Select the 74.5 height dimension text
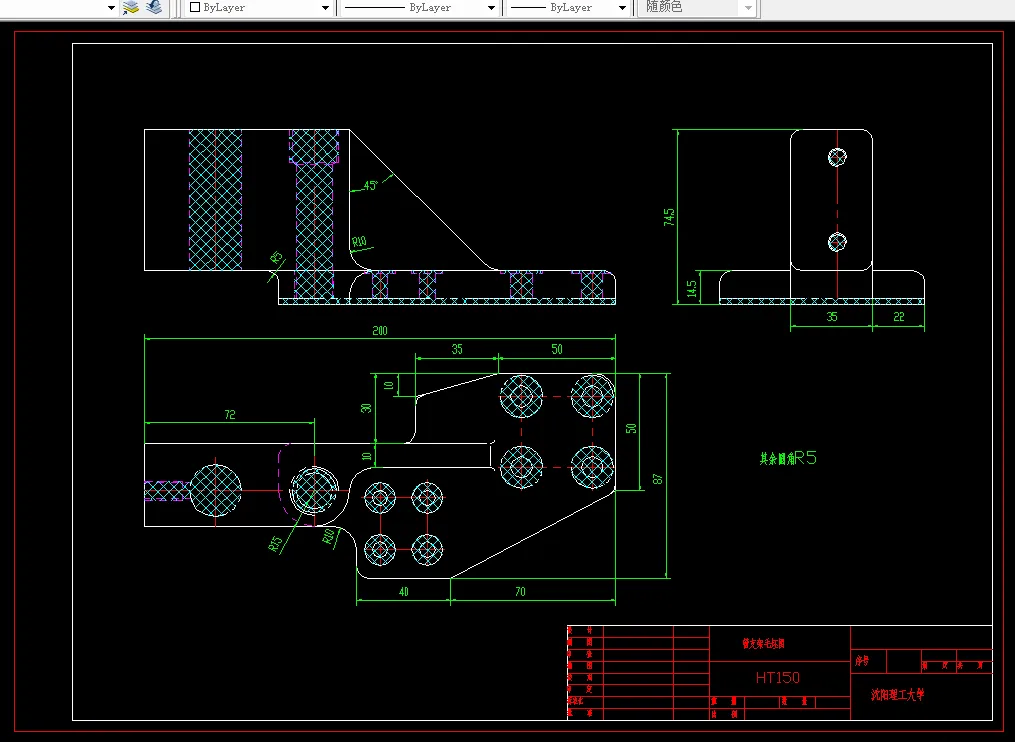This screenshot has width=1015, height=742. (669, 217)
